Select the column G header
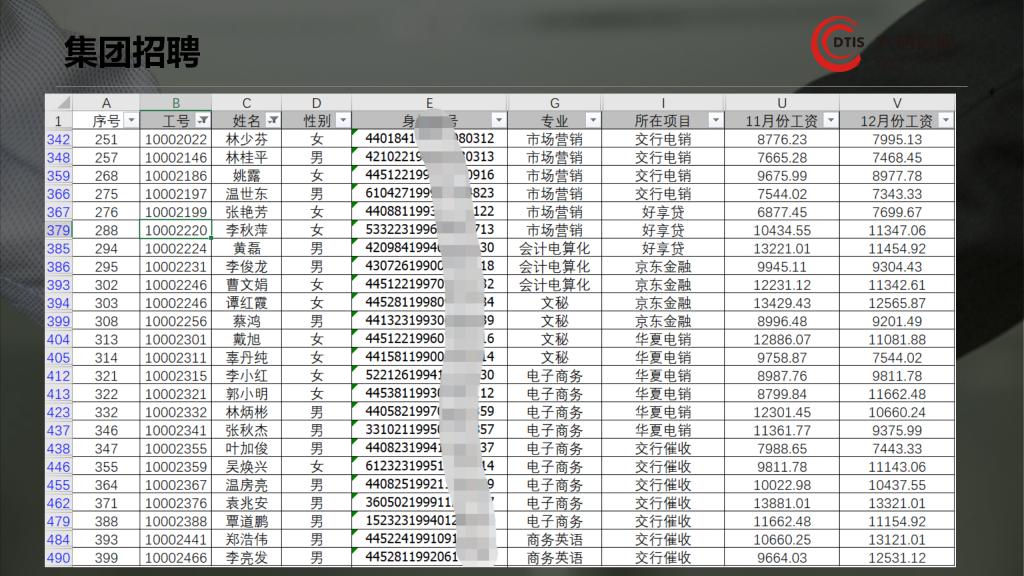 (554, 103)
